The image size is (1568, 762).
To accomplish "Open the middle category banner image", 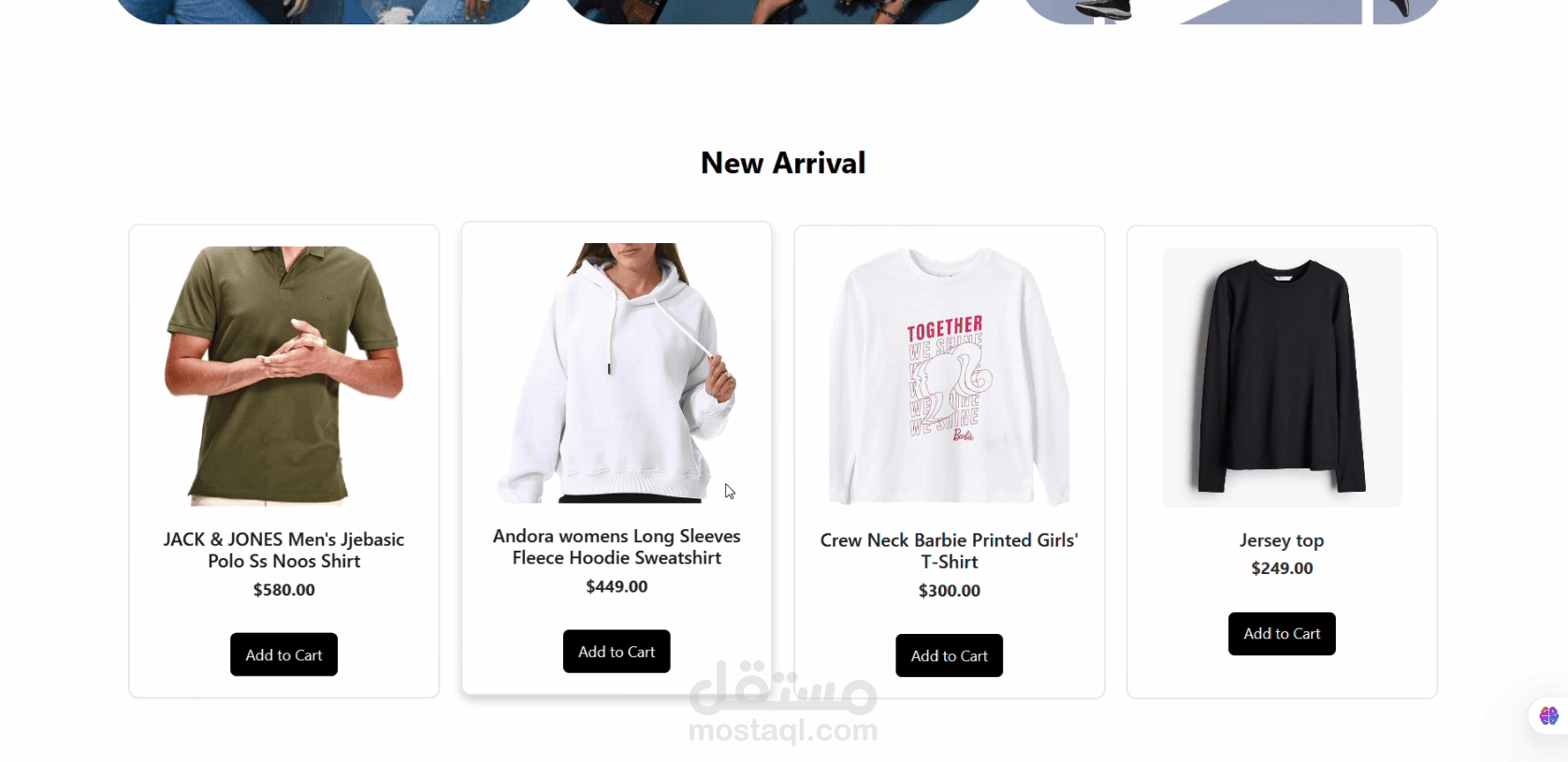I will click(x=773, y=11).
